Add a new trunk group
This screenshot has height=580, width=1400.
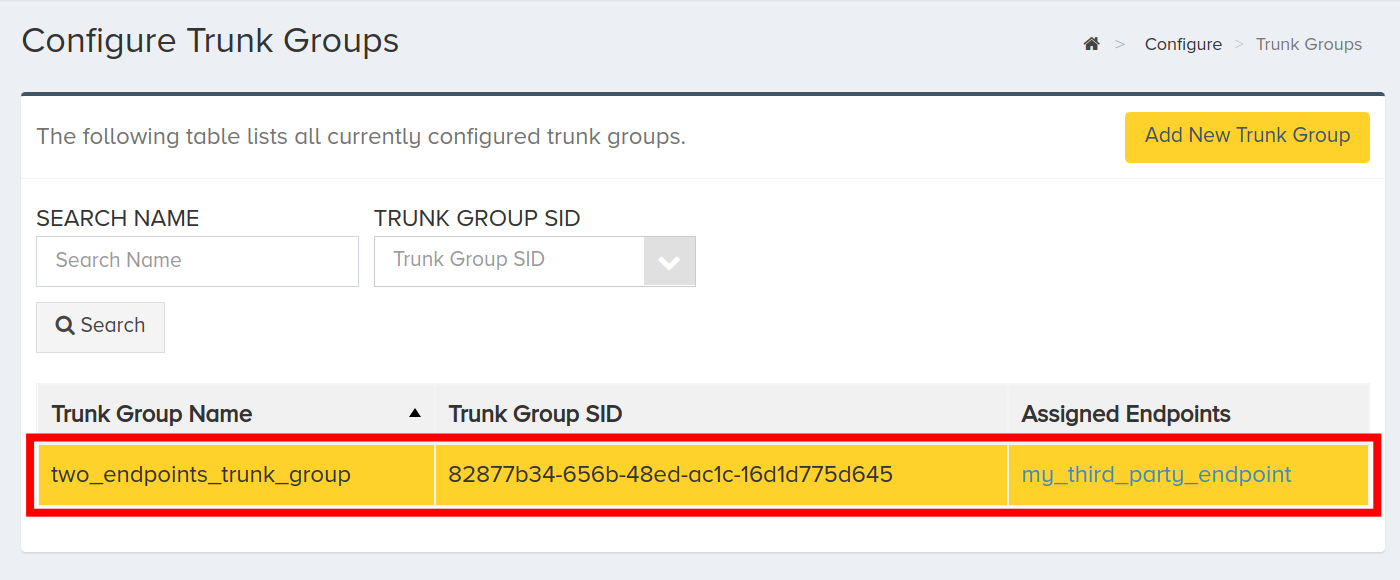1247,137
